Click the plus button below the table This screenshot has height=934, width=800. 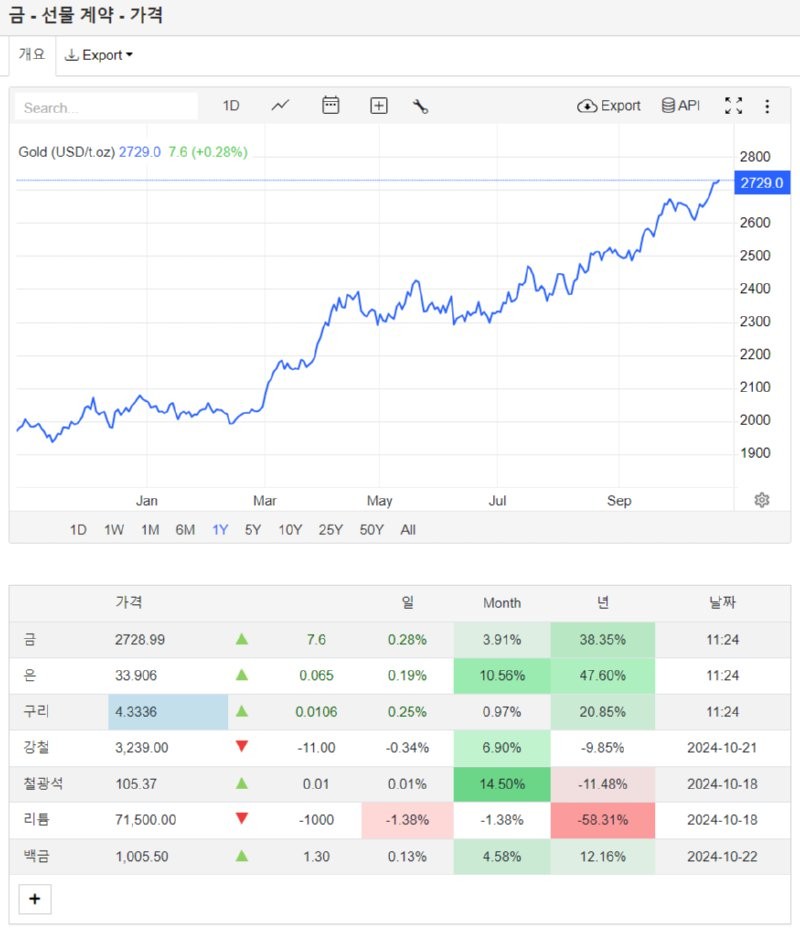35,899
